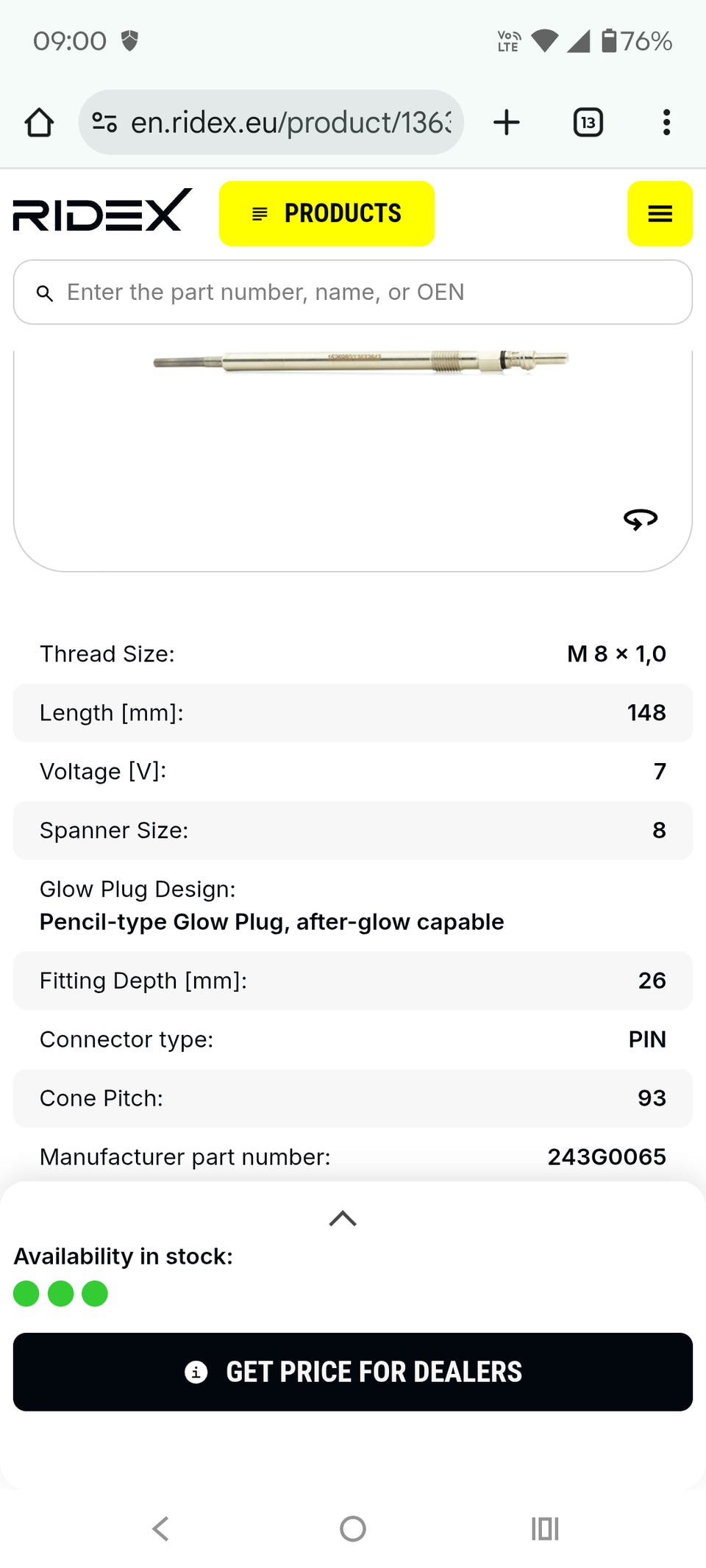The image size is (706, 1568).
Task: Tap the Manufacturer part number 243G0065
Action: (x=606, y=1157)
